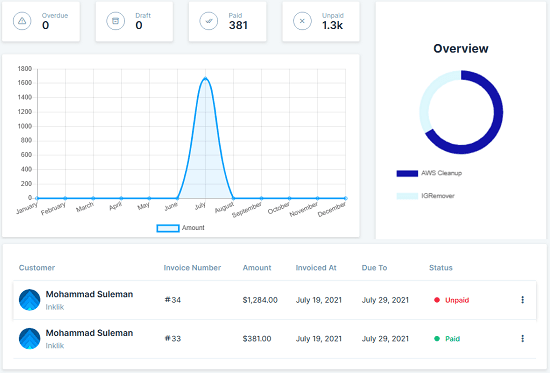Open the three-dot menu for invoice #33
The image size is (550, 373).
(522, 338)
